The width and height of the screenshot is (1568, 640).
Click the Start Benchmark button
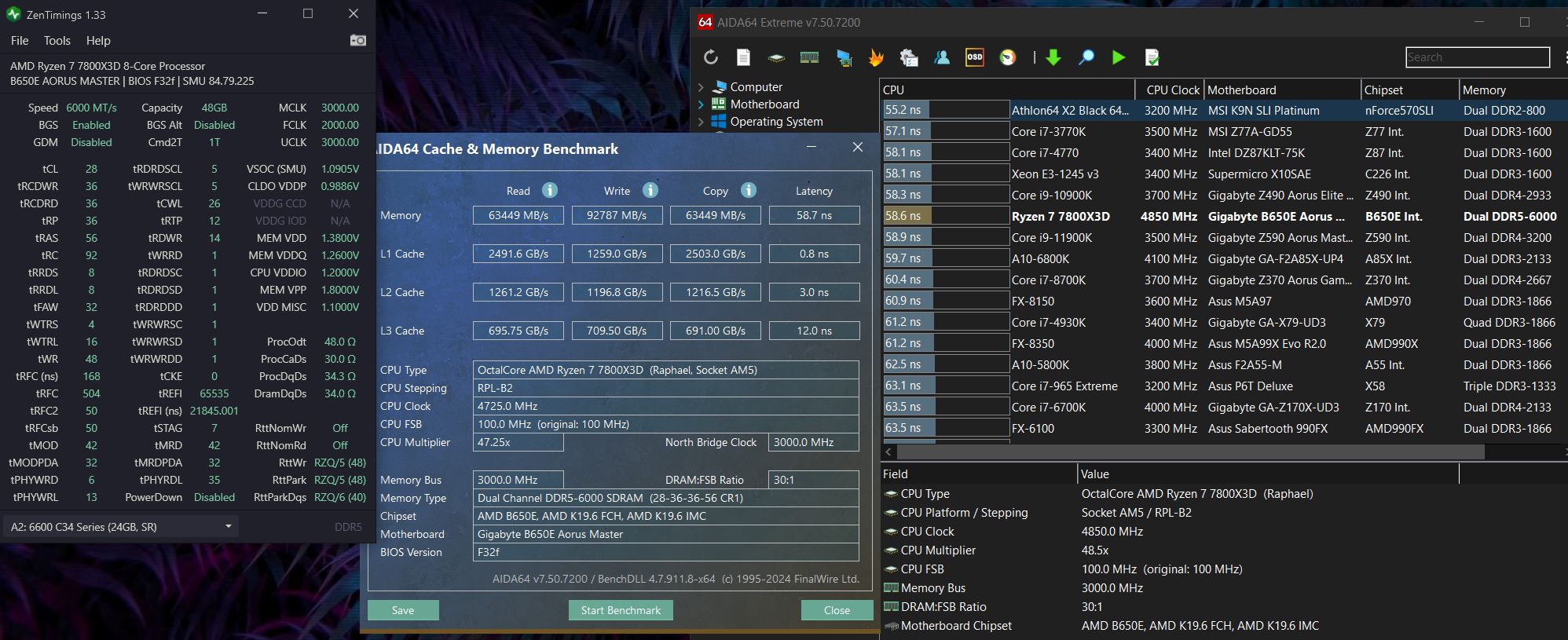pos(621,610)
